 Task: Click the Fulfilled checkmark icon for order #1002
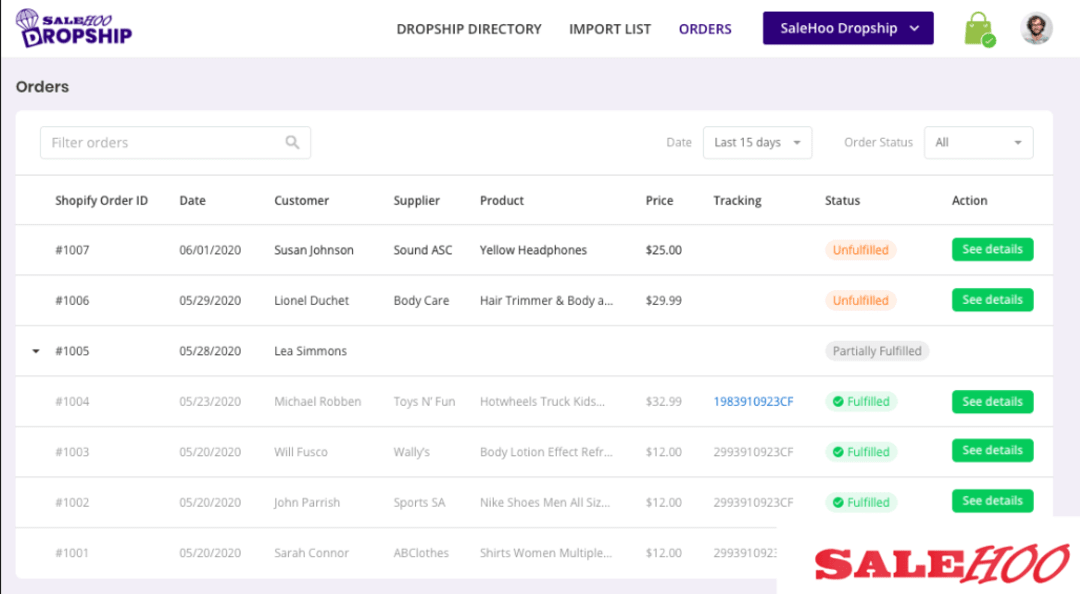[841, 502]
